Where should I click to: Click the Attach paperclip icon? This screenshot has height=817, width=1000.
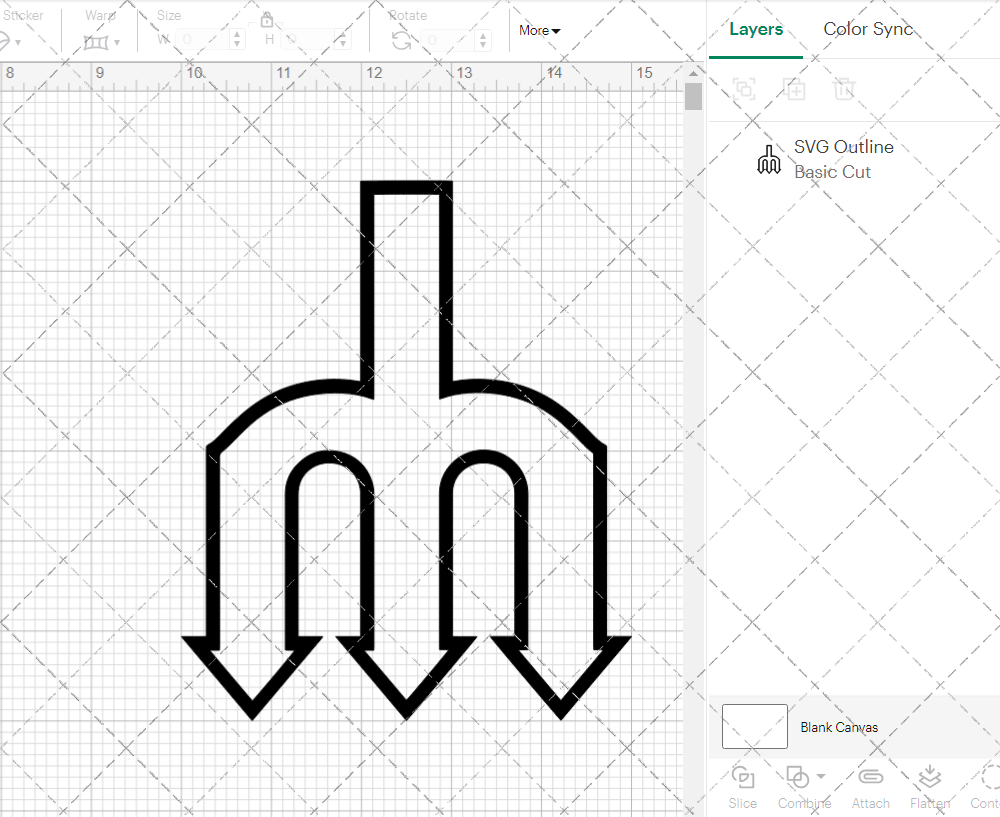tap(870, 777)
